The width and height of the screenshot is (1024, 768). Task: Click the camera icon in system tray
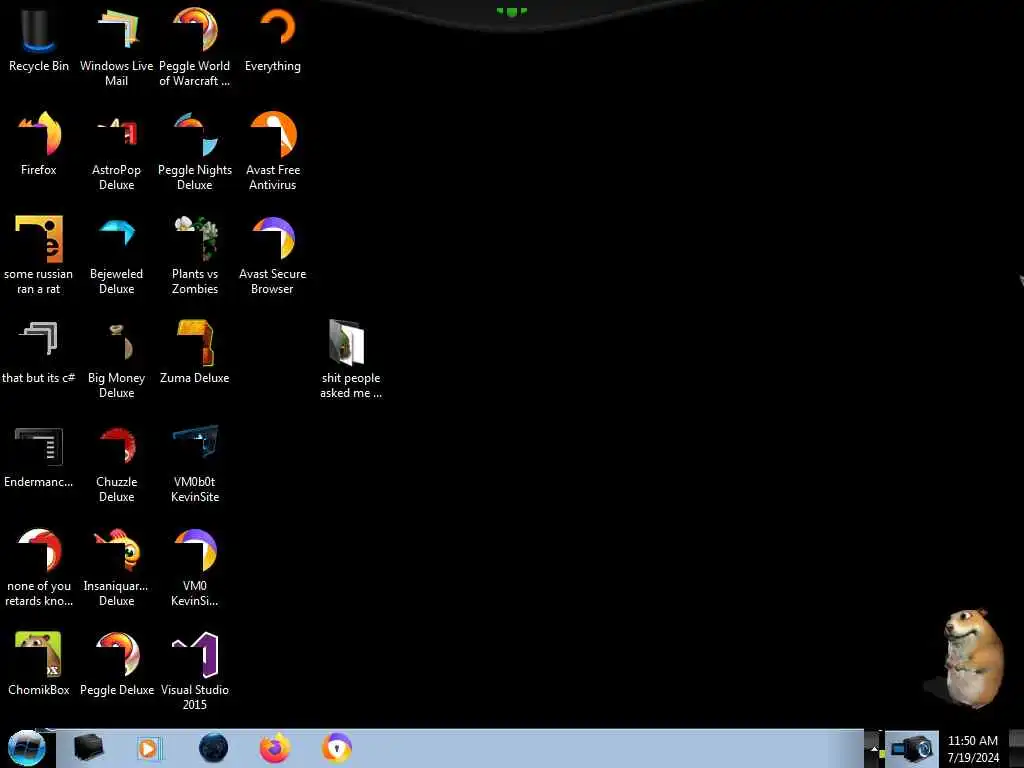(x=911, y=748)
